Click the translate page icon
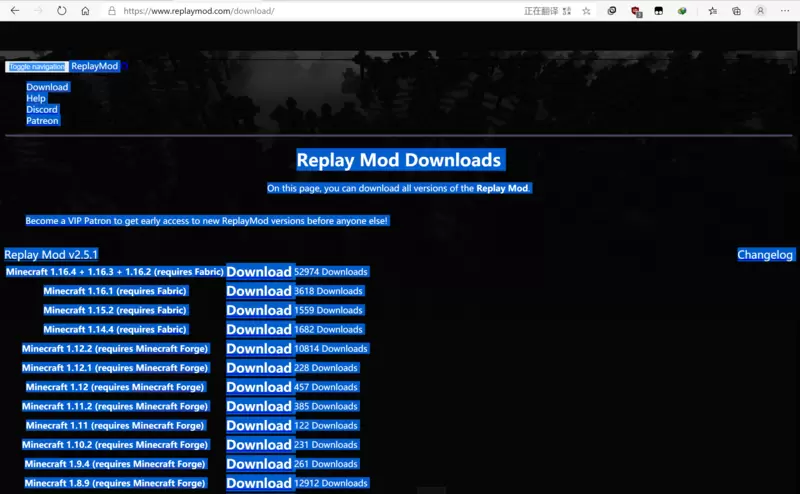800x494 pixels. (567, 11)
